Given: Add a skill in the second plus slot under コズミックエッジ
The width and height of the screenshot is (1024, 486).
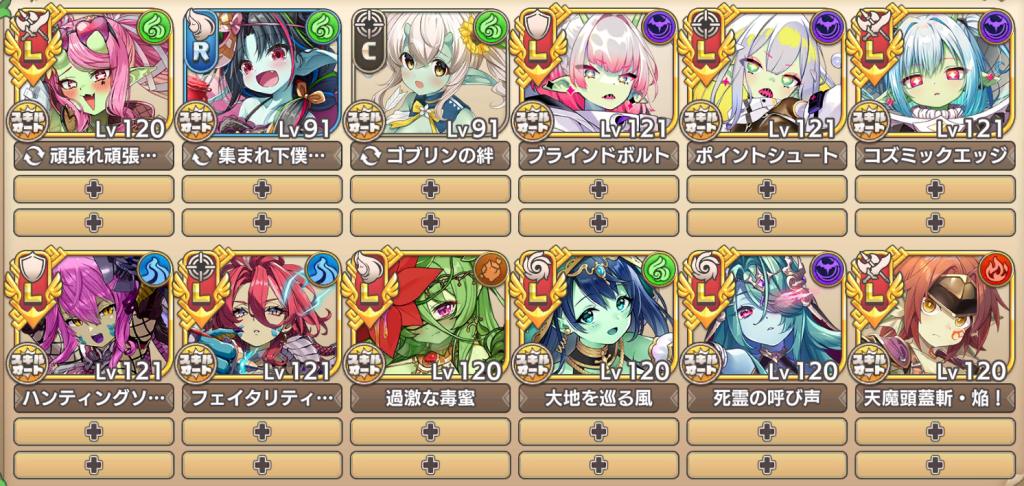Looking at the screenshot, I should click(935, 223).
